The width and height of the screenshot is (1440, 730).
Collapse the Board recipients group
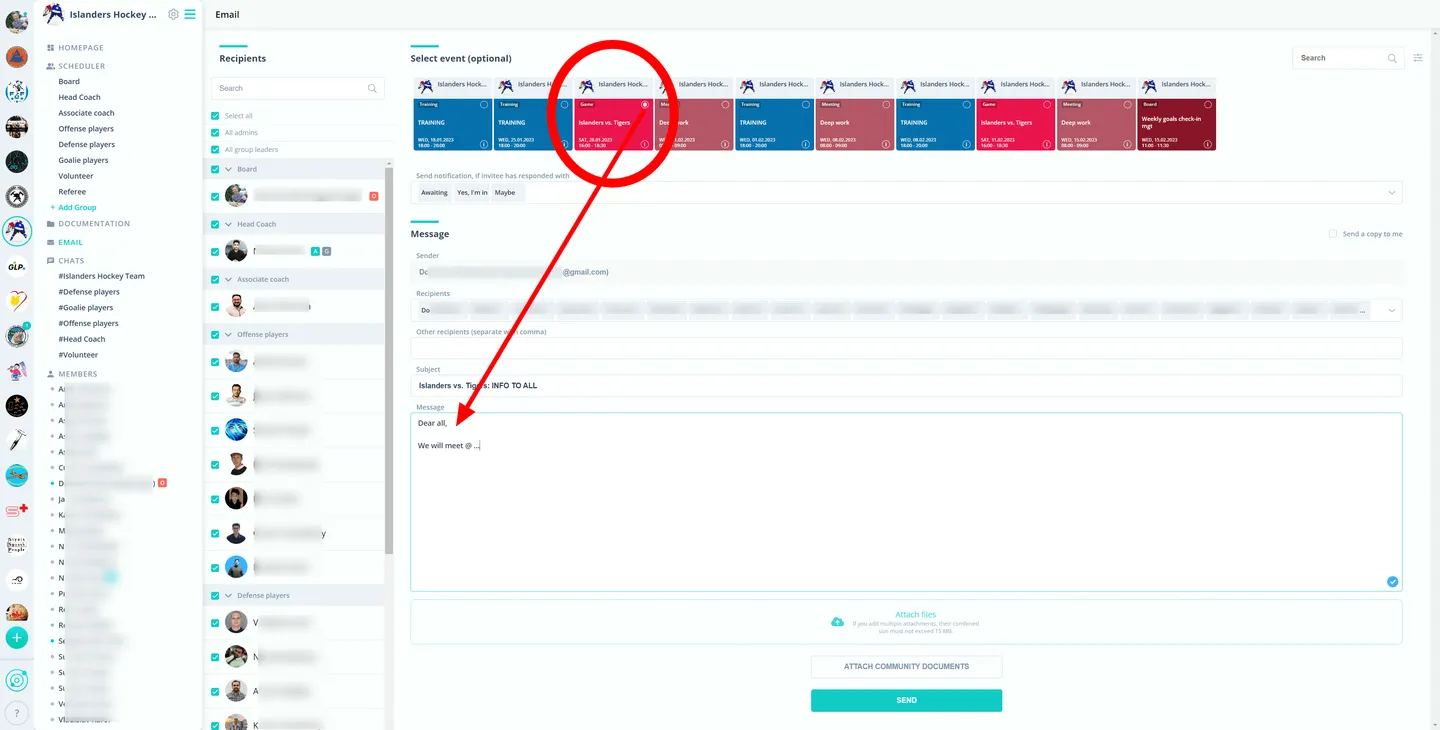point(228,169)
